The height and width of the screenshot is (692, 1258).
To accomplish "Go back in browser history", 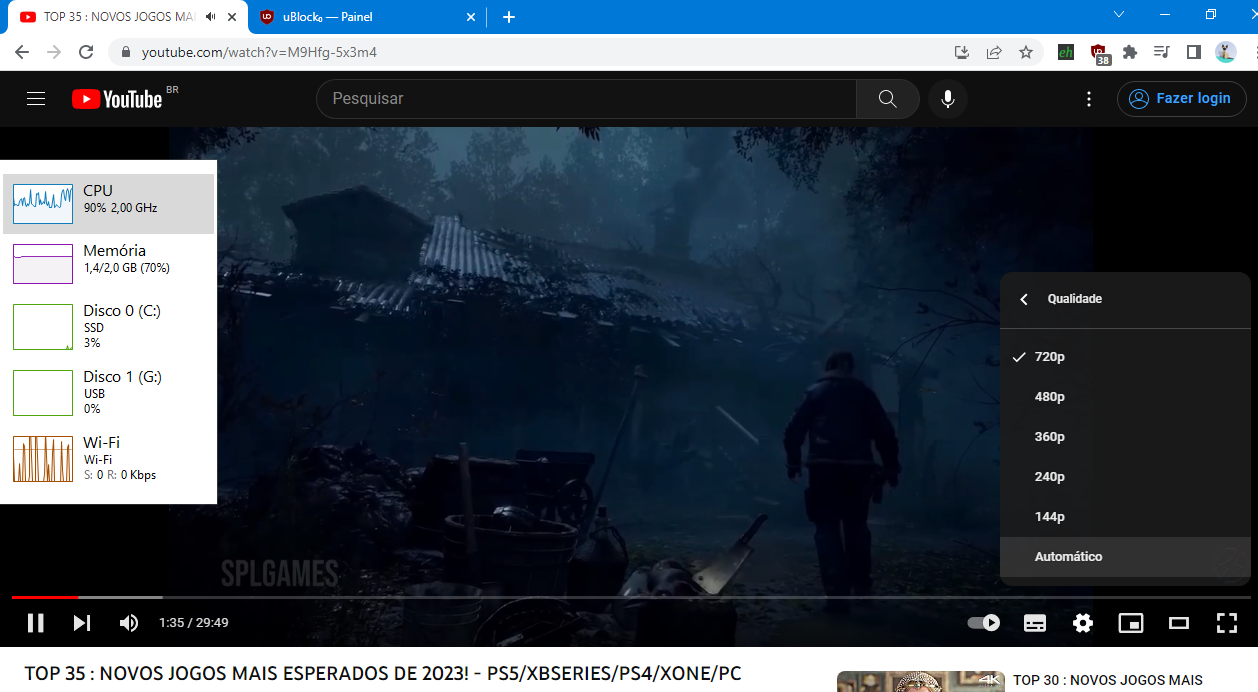I will point(22,52).
